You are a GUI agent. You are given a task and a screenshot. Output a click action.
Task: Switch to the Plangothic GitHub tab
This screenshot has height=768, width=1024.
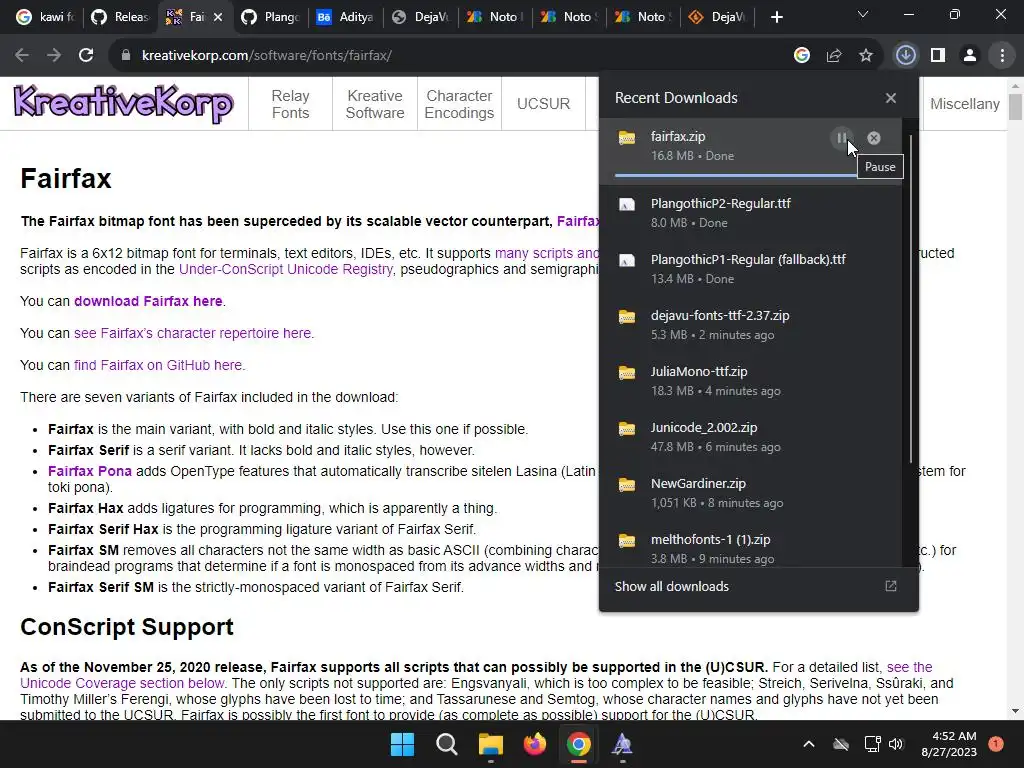270,17
